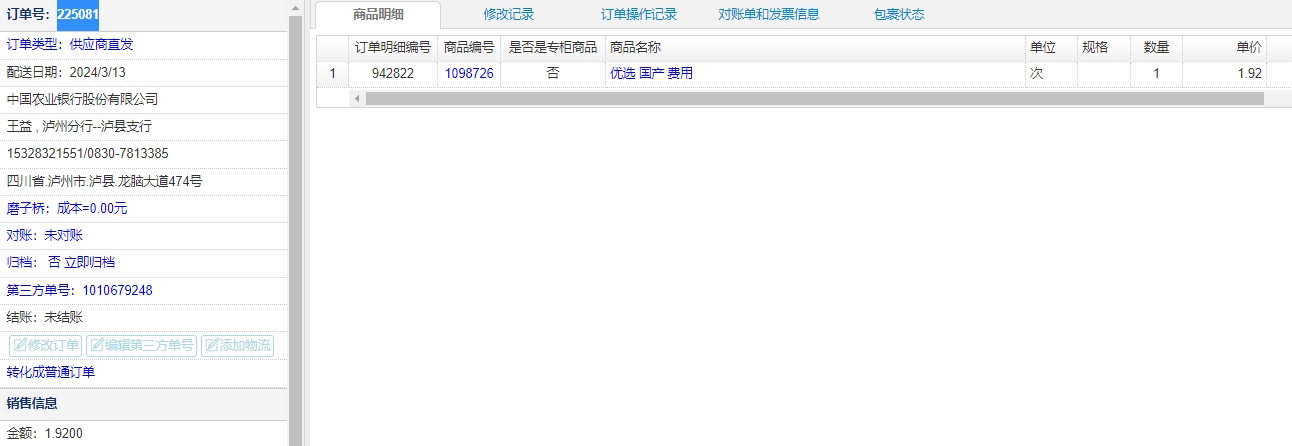The width and height of the screenshot is (1292, 446).
Task: Click the 添加物流 button
Action: tap(237, 346)
